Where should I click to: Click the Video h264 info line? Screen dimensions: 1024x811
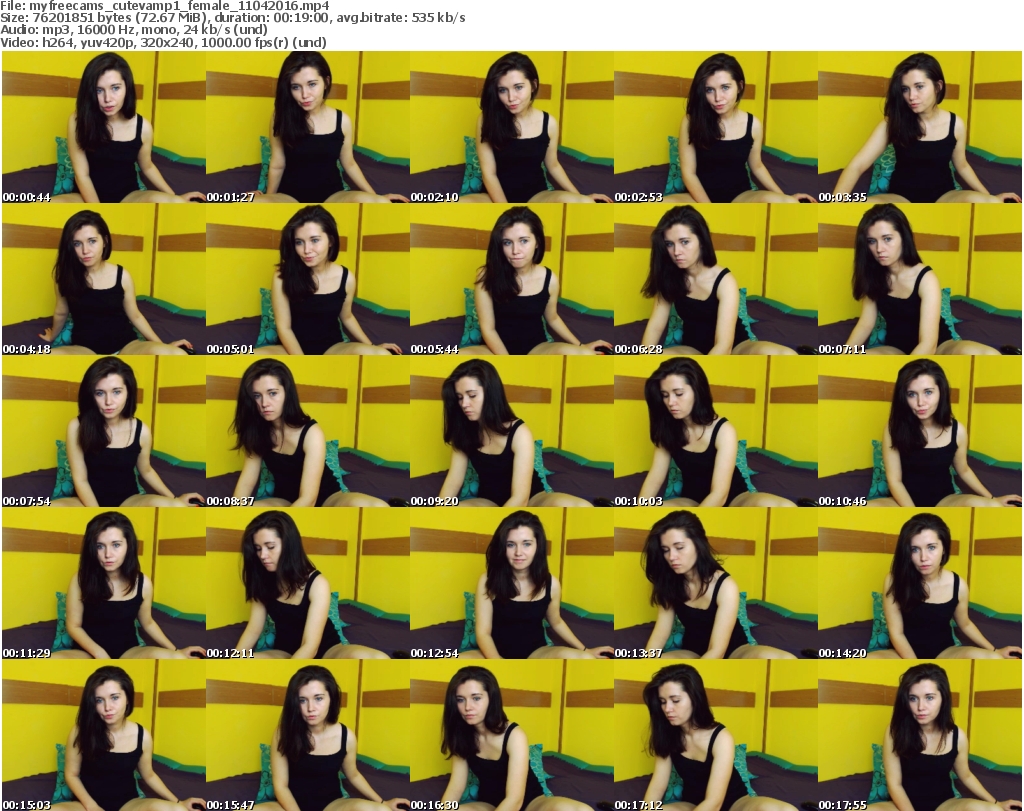pyautogui.click(x=165, y=43)
